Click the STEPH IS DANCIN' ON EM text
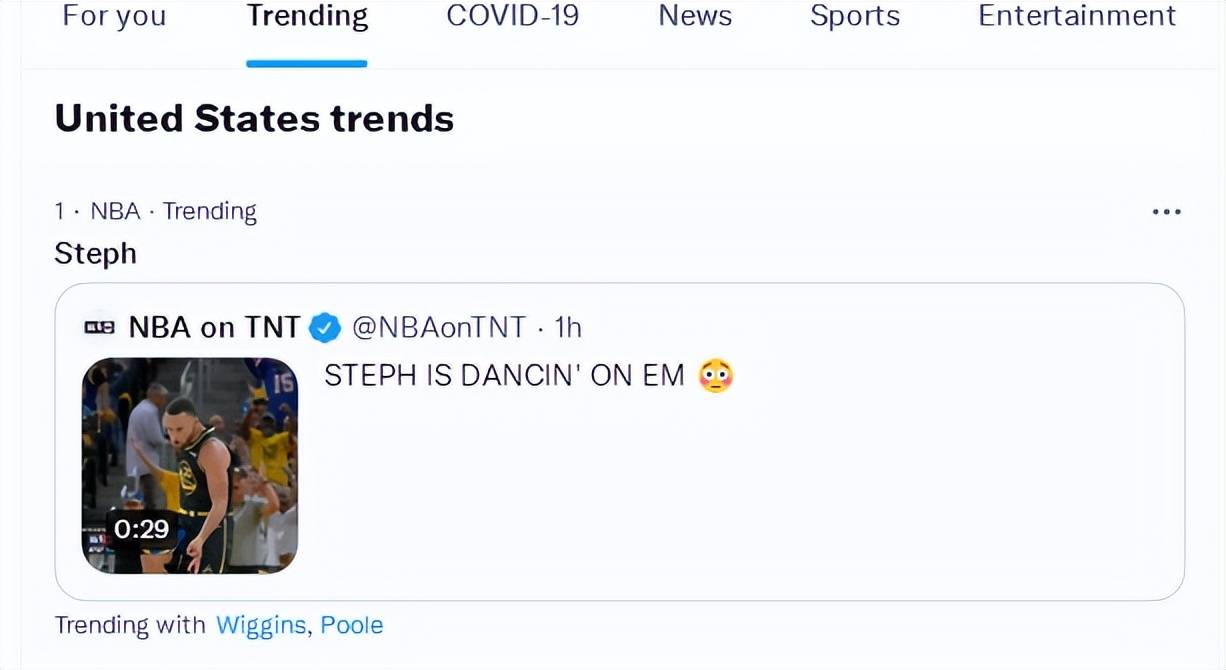 (505, 375)
